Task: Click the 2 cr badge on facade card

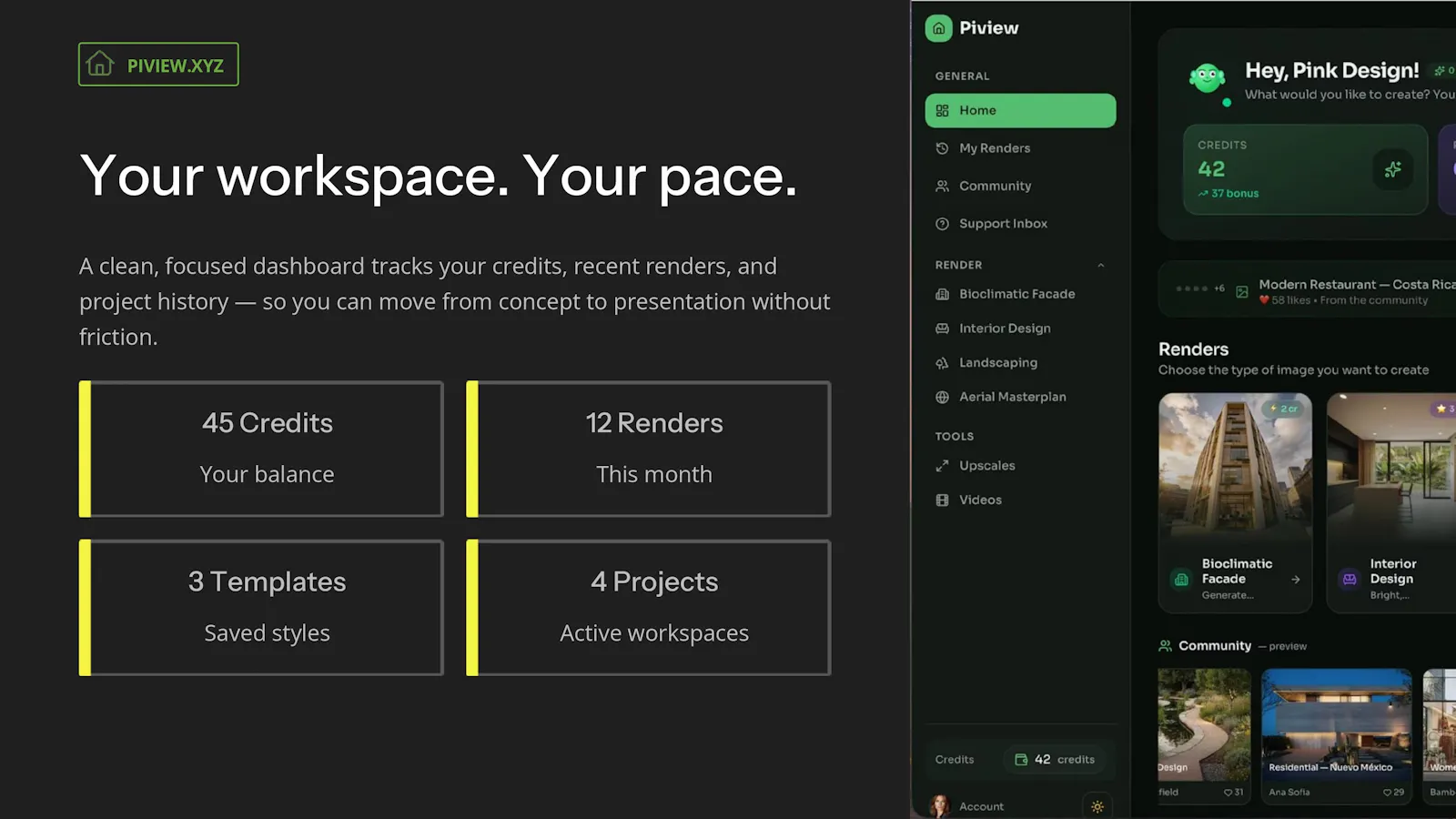Action: [x=1285, y=409]
